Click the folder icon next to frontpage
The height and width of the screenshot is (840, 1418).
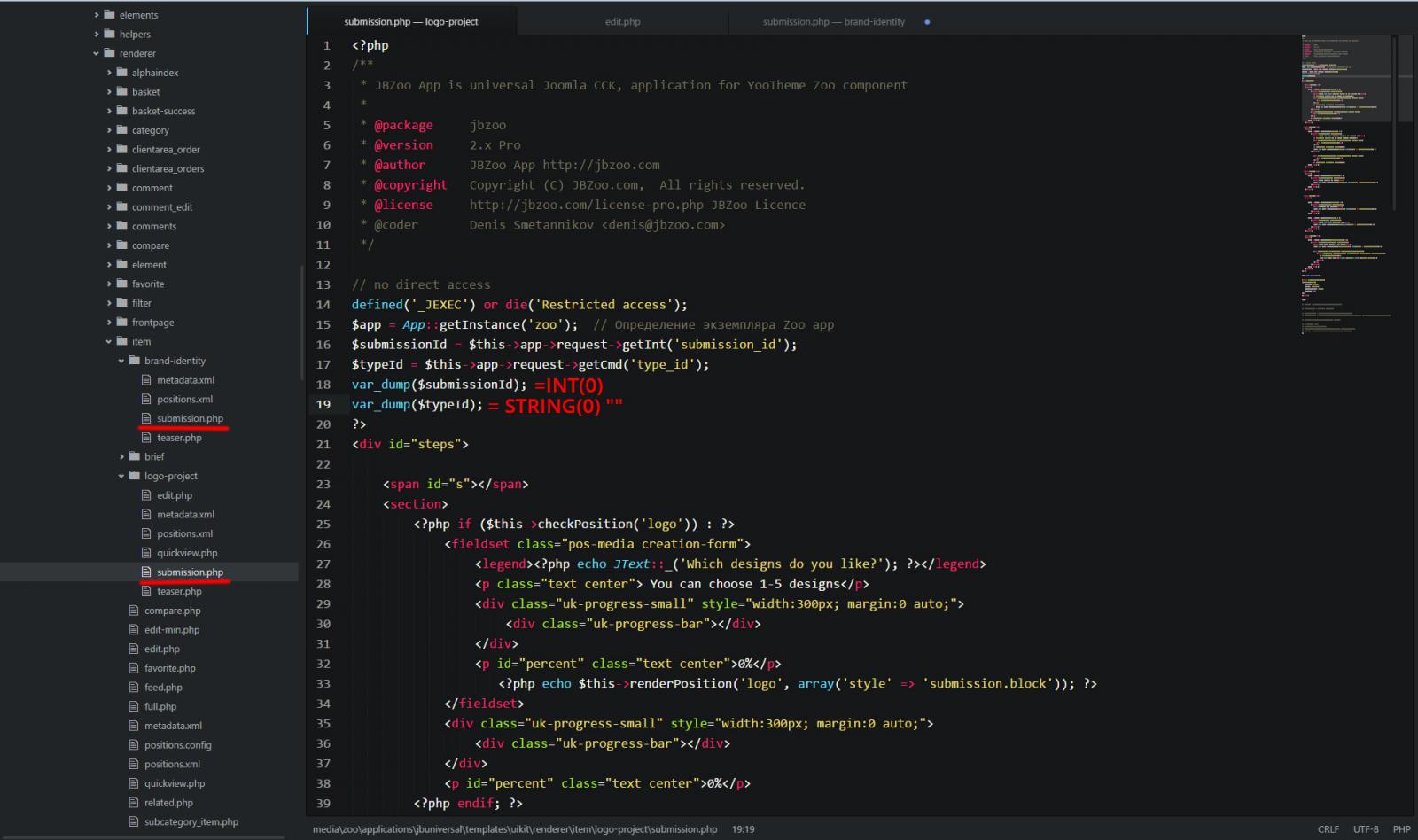(x=122, y=323)
